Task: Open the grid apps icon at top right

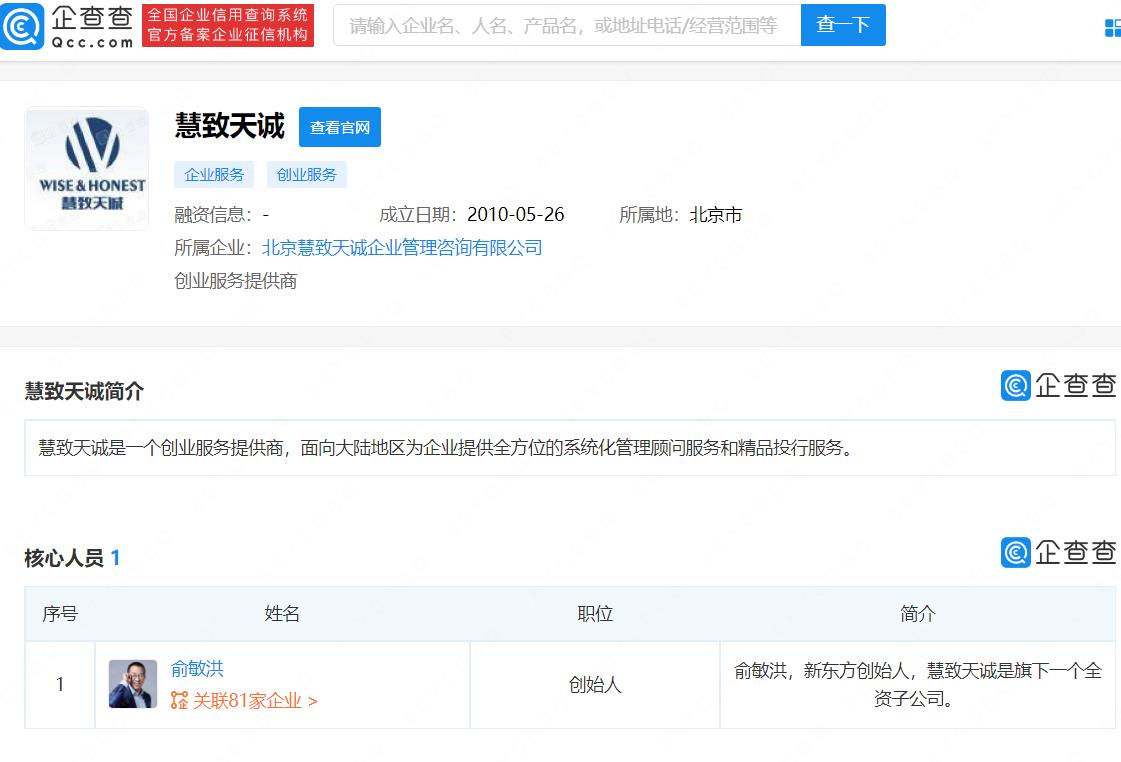Action: click(1112, 27)
